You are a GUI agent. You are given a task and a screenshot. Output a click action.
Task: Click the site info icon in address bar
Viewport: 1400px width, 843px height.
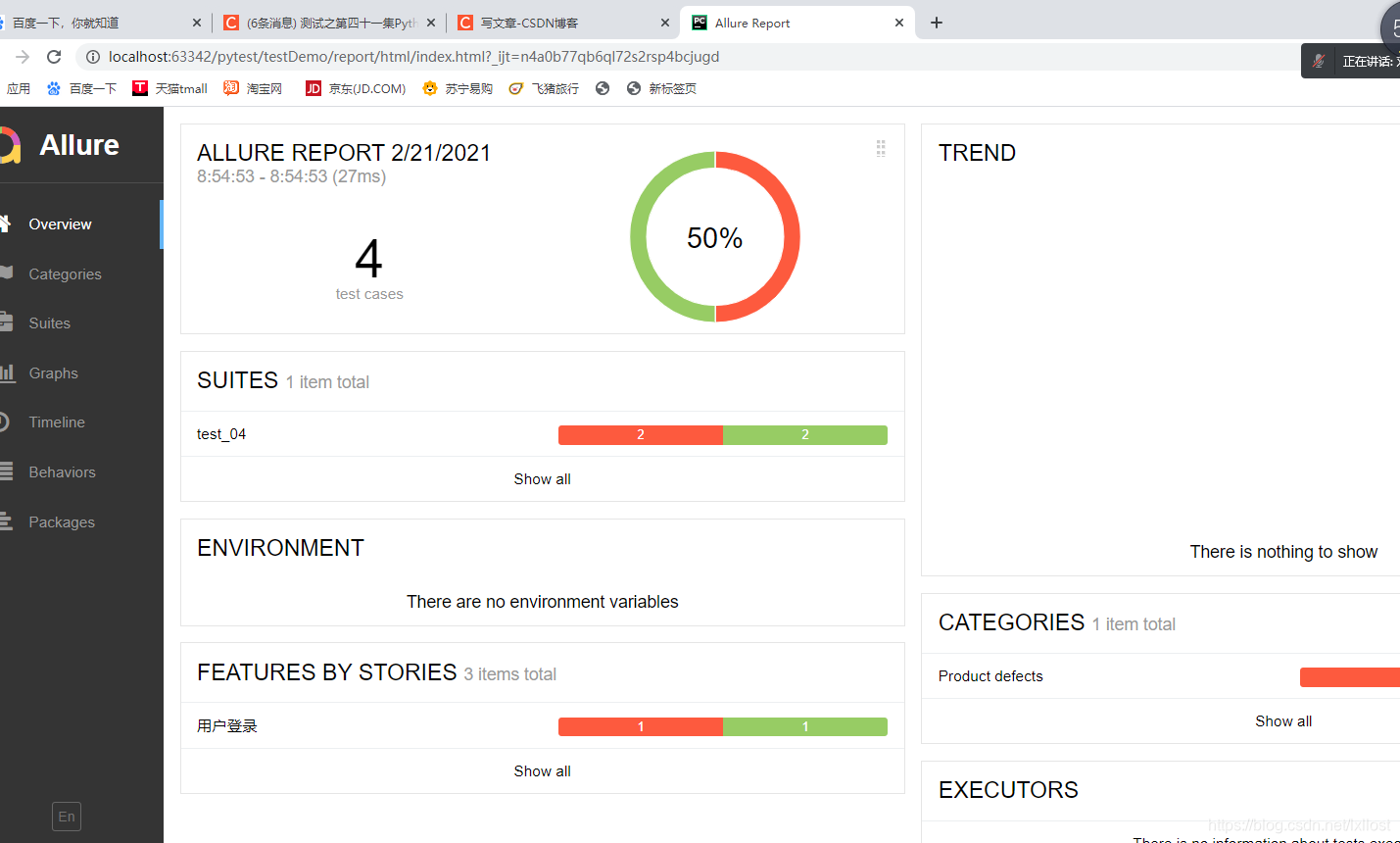point(93,57)
